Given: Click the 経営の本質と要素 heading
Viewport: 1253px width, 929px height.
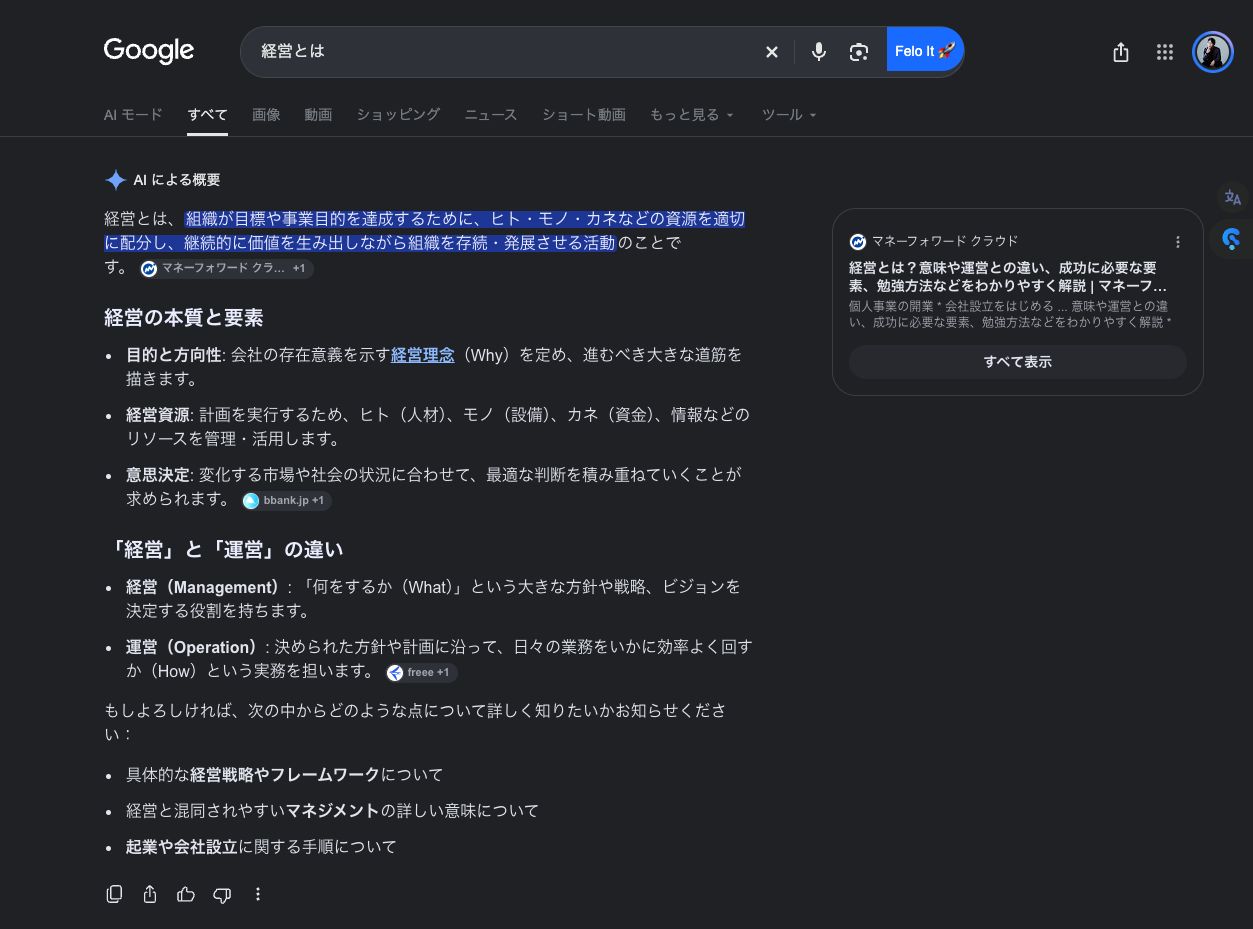Looking at the screenshot, I should click(x=184, y=318).
